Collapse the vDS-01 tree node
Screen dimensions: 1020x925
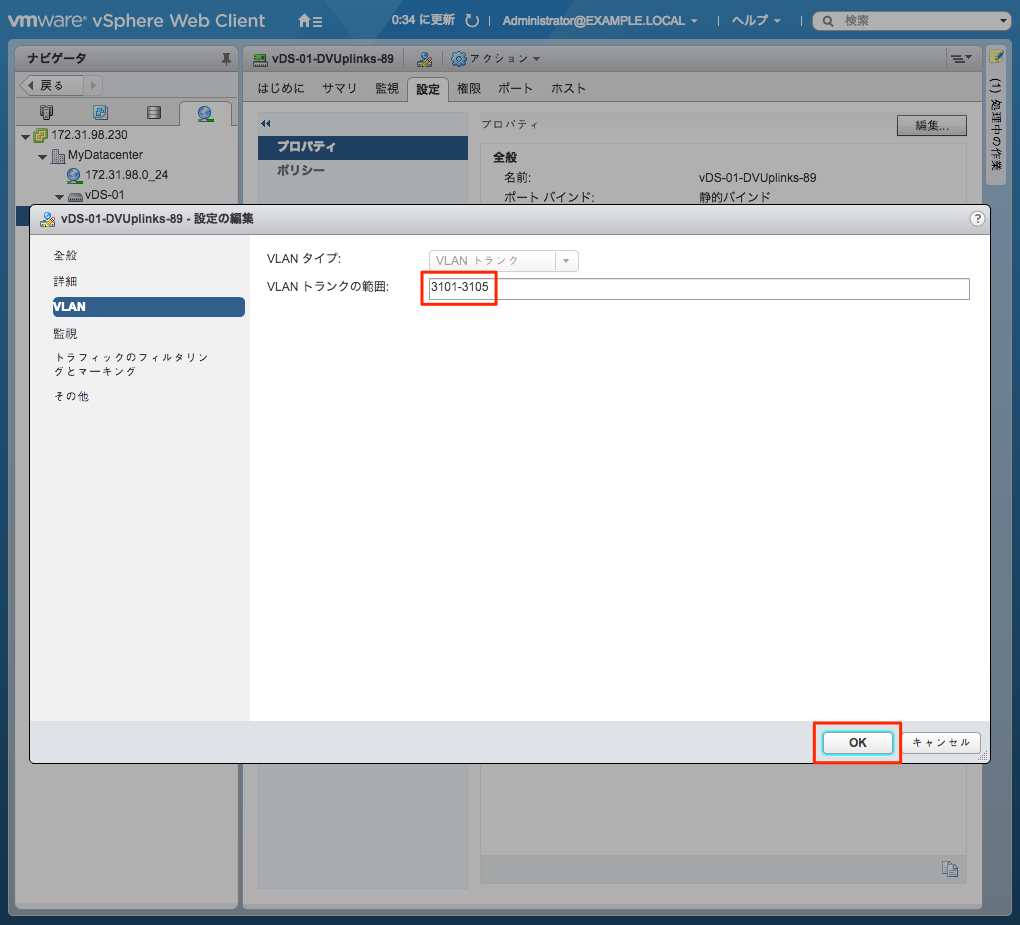[59, 196]
